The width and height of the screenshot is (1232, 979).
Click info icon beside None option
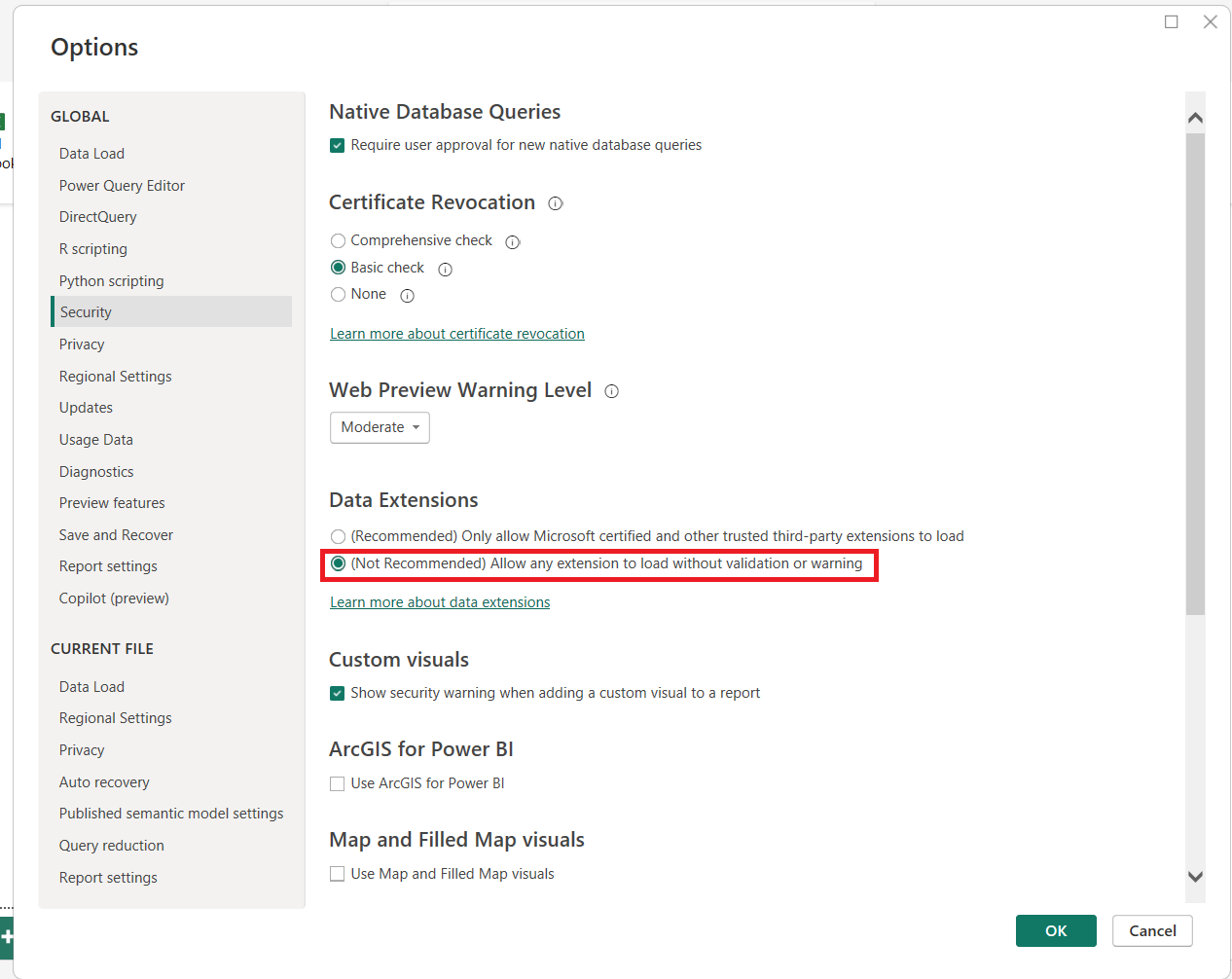(x=408, y=296)
